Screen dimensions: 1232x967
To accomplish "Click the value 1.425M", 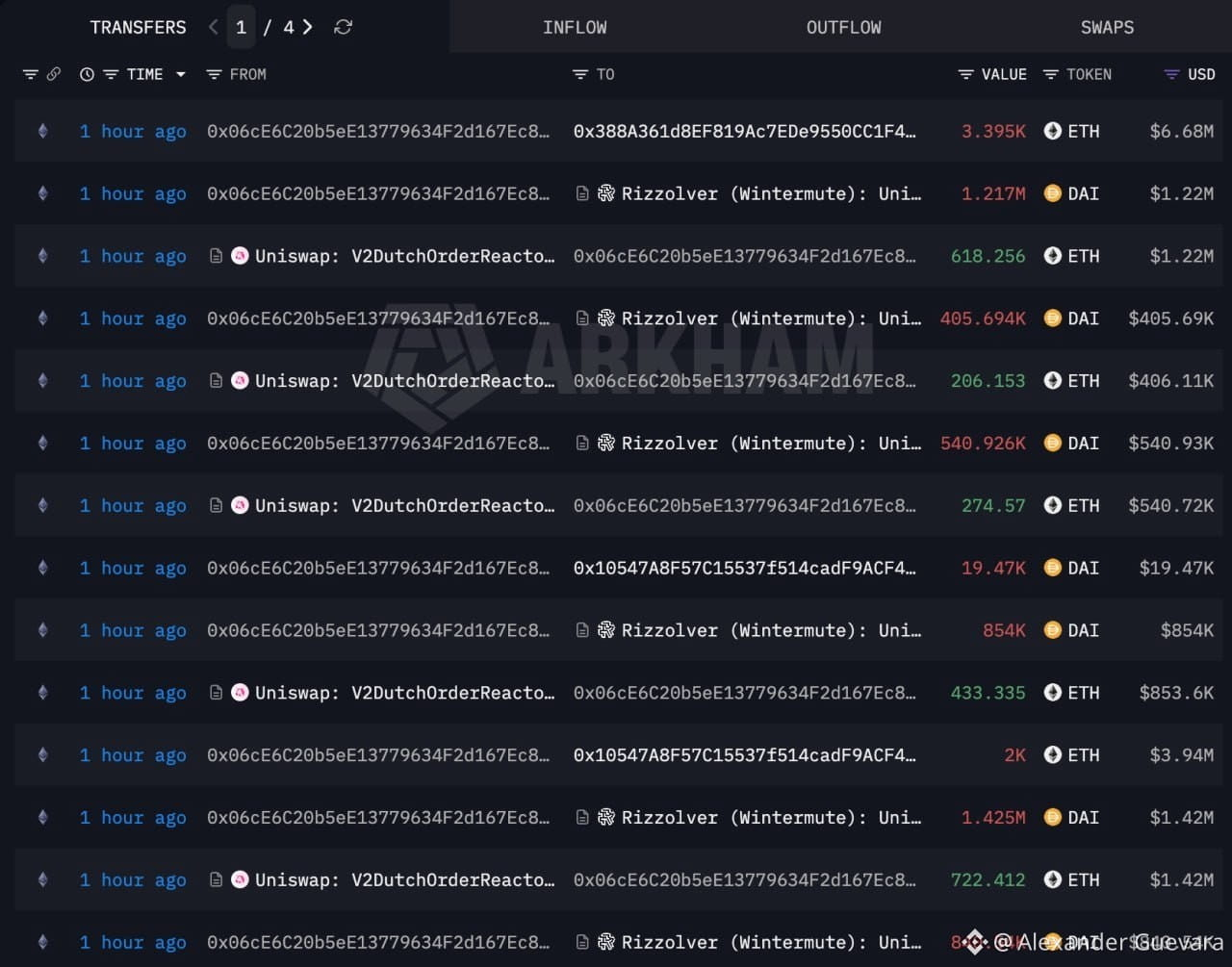I will click(x=993, y=818).
